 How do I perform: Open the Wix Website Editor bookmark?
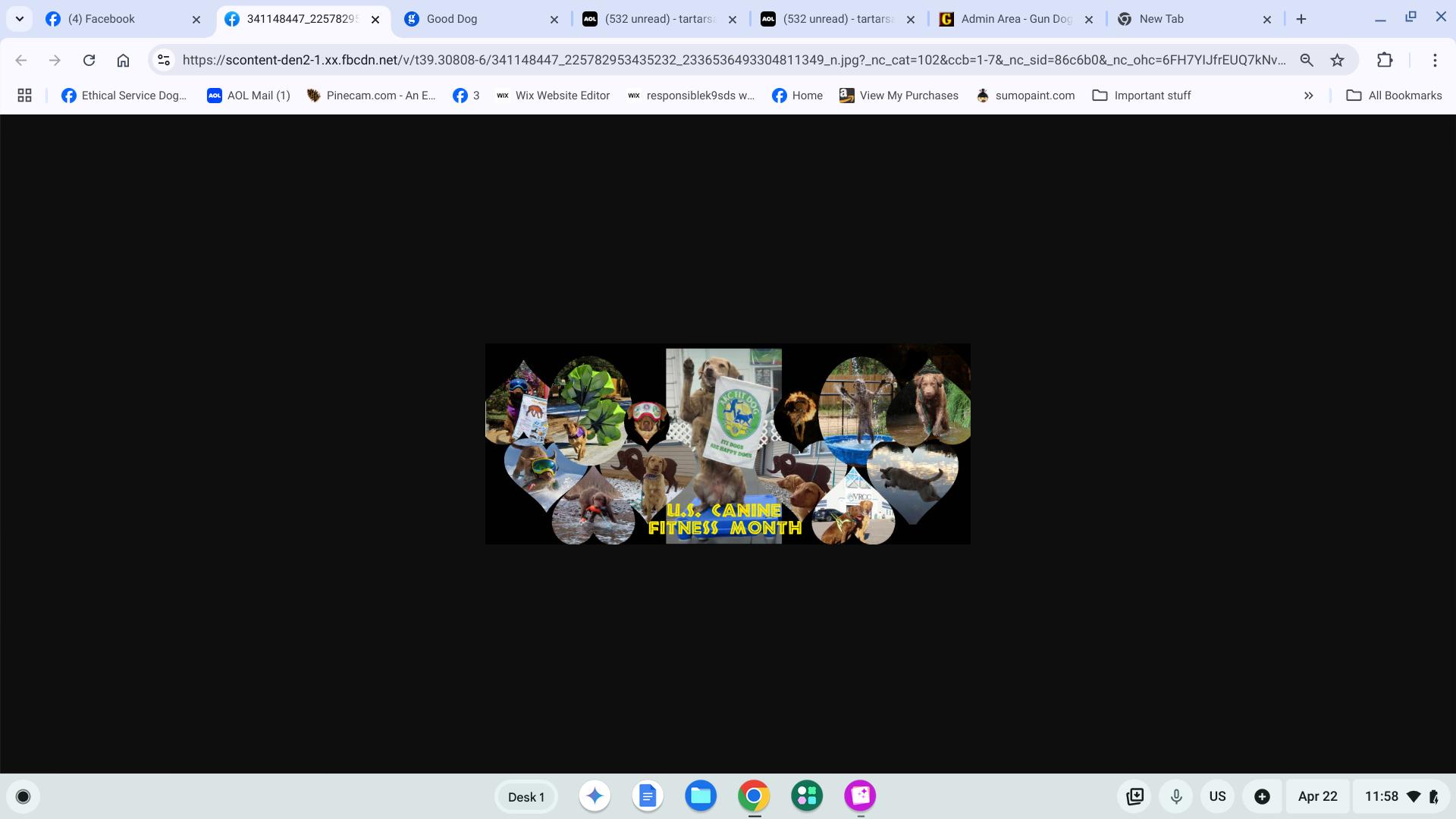click(553, 96)
